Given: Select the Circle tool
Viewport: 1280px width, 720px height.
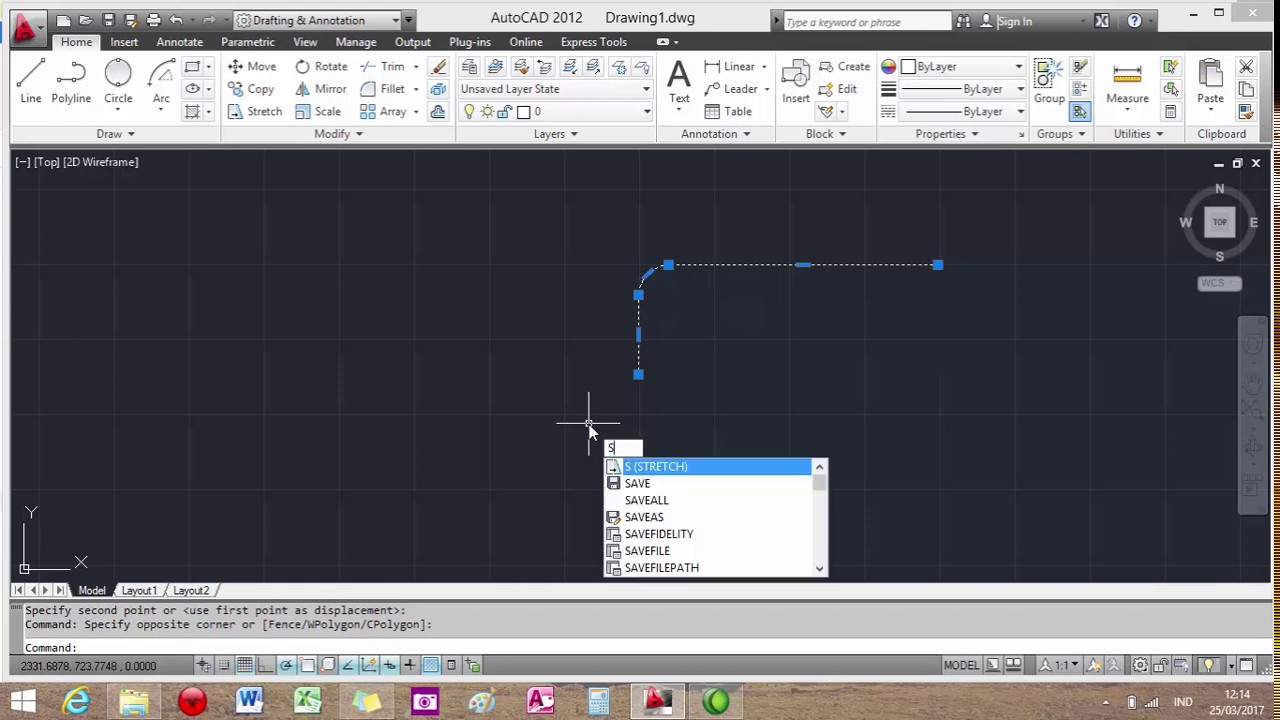Looking at the screenshot, I should pos(118,82).
